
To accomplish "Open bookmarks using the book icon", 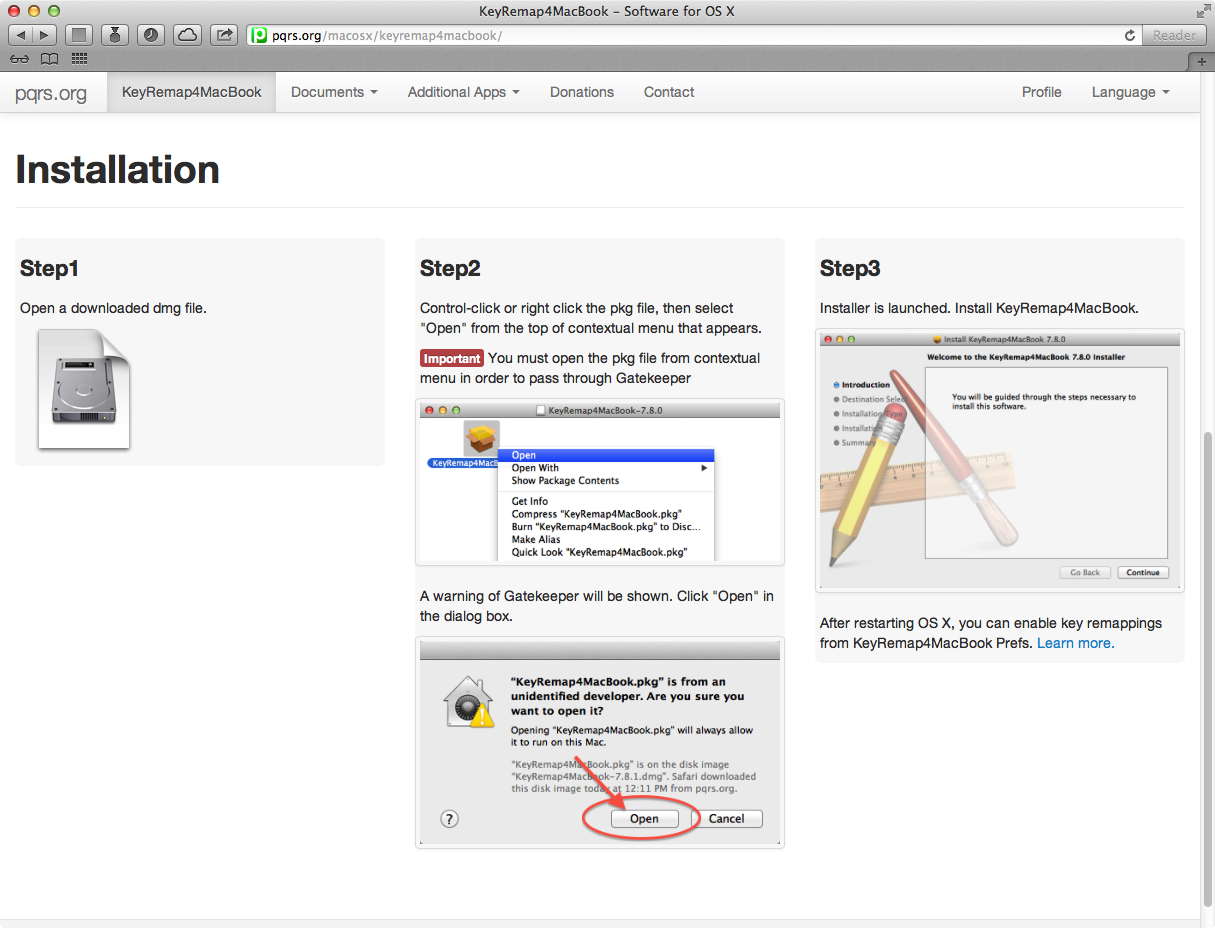I will [49, 59].
